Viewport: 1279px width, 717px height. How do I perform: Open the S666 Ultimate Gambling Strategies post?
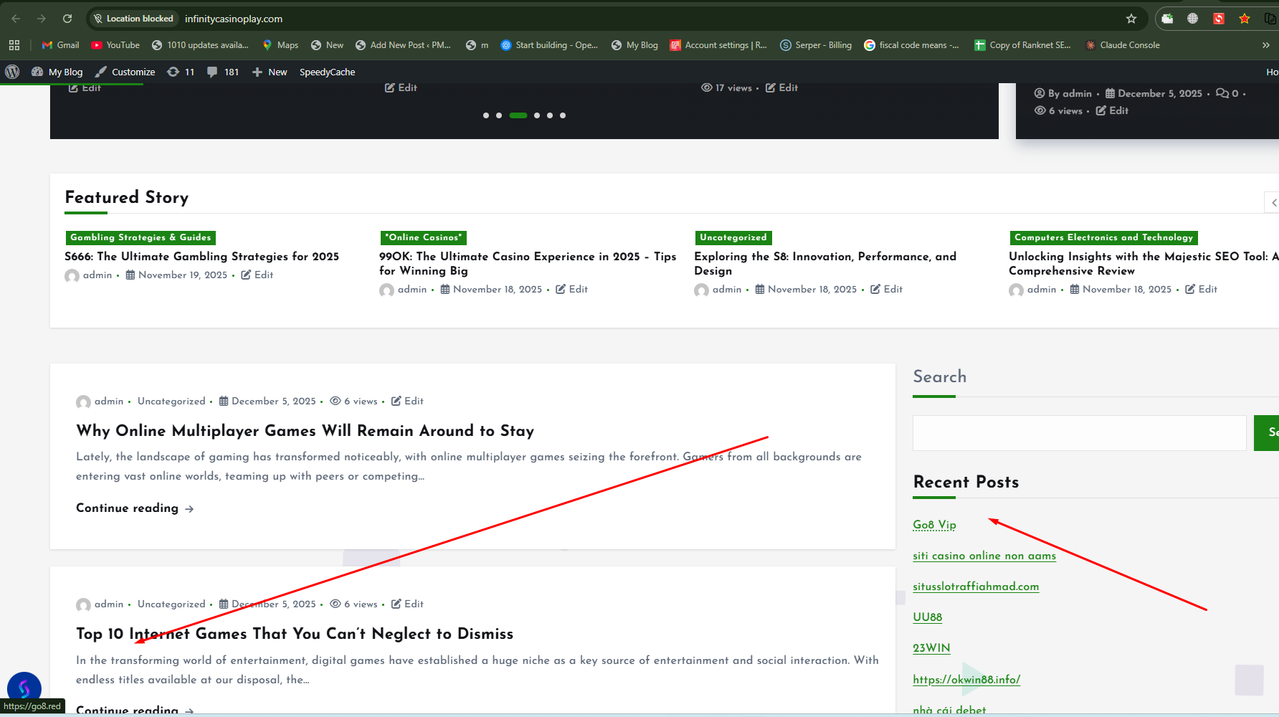(202, 257)
